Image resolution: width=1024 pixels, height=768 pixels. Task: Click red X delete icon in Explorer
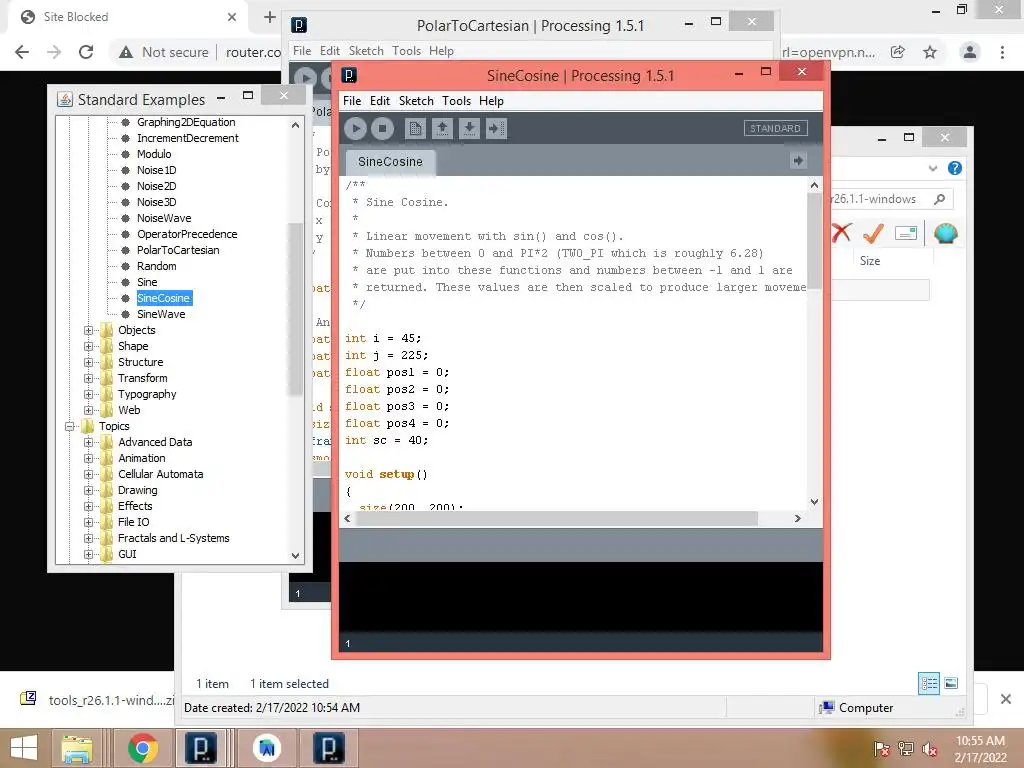tap(841, 233)
